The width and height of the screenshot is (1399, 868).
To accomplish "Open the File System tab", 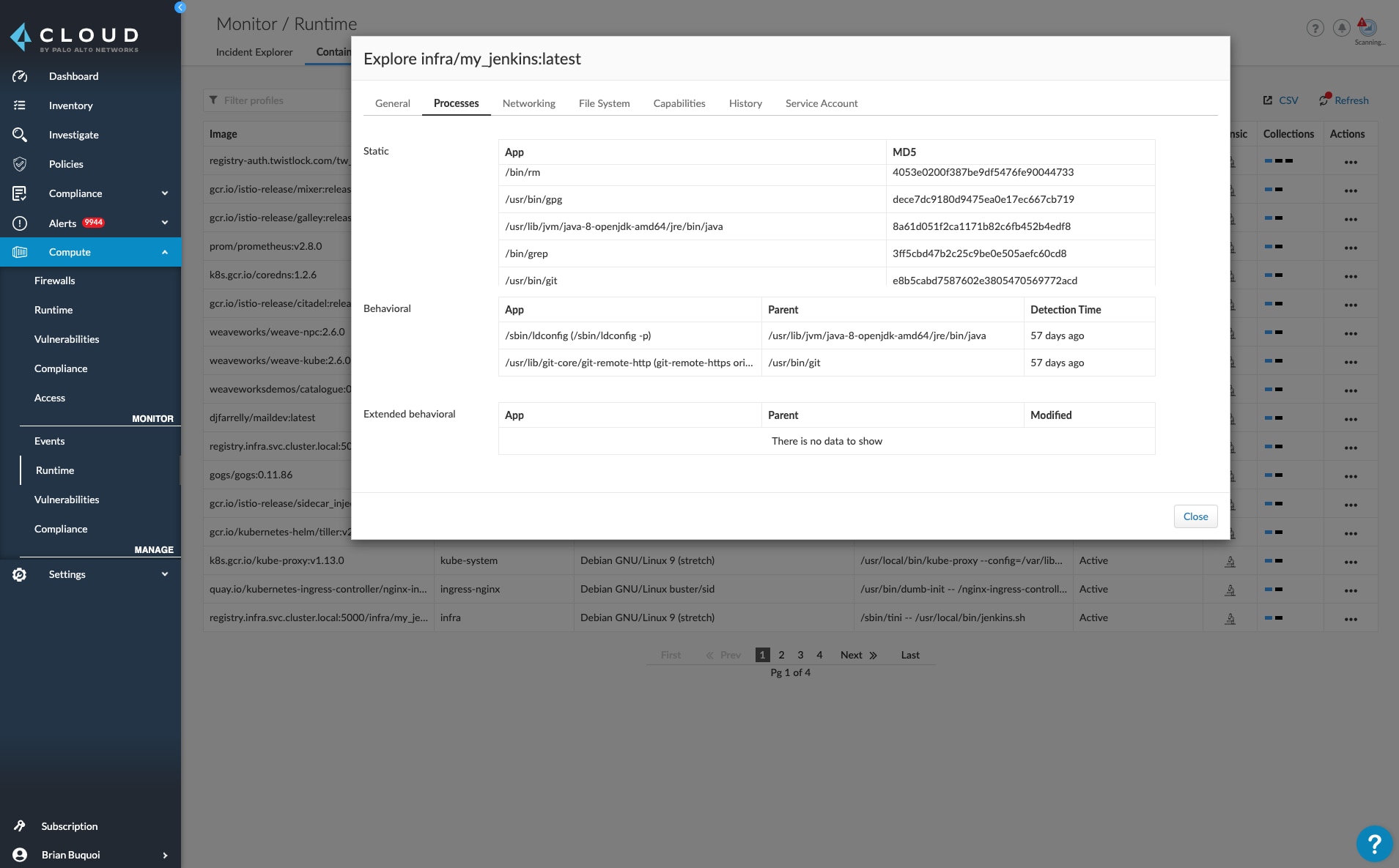I will tap(604, 103).
